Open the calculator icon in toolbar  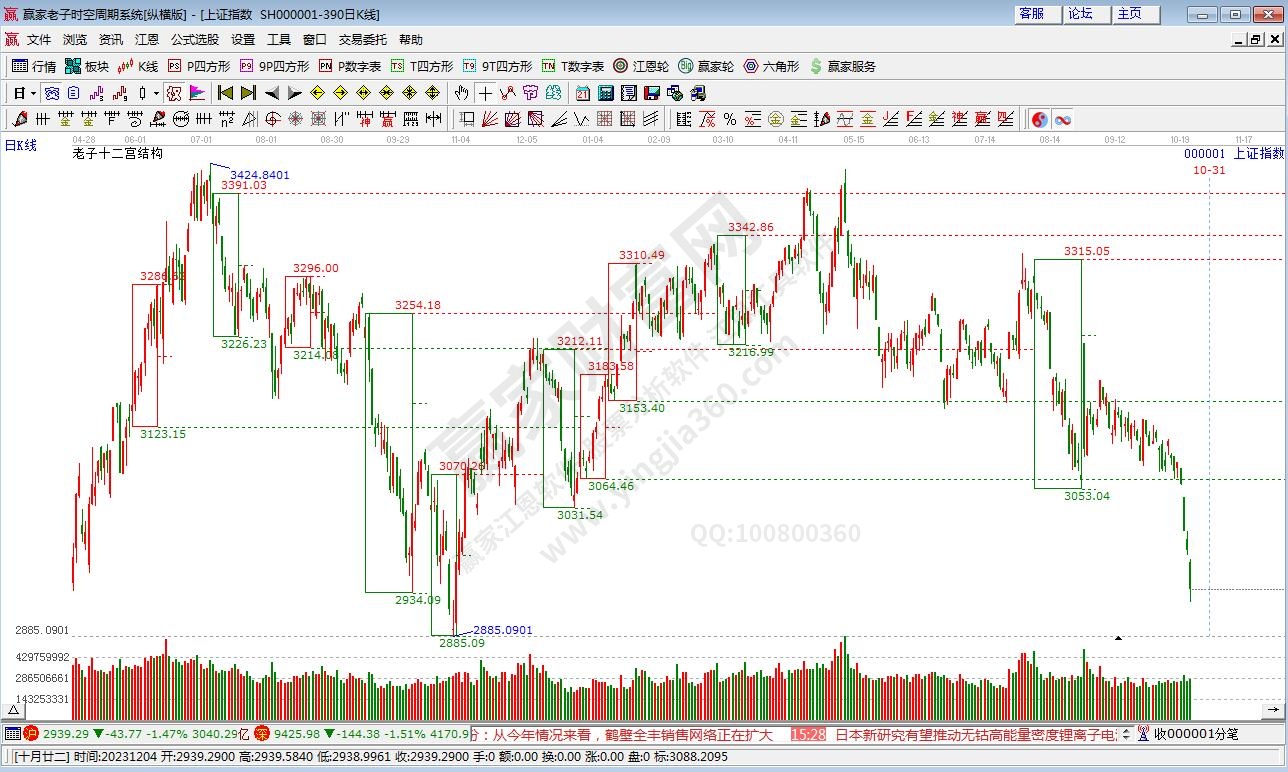[x=605, y=93]
